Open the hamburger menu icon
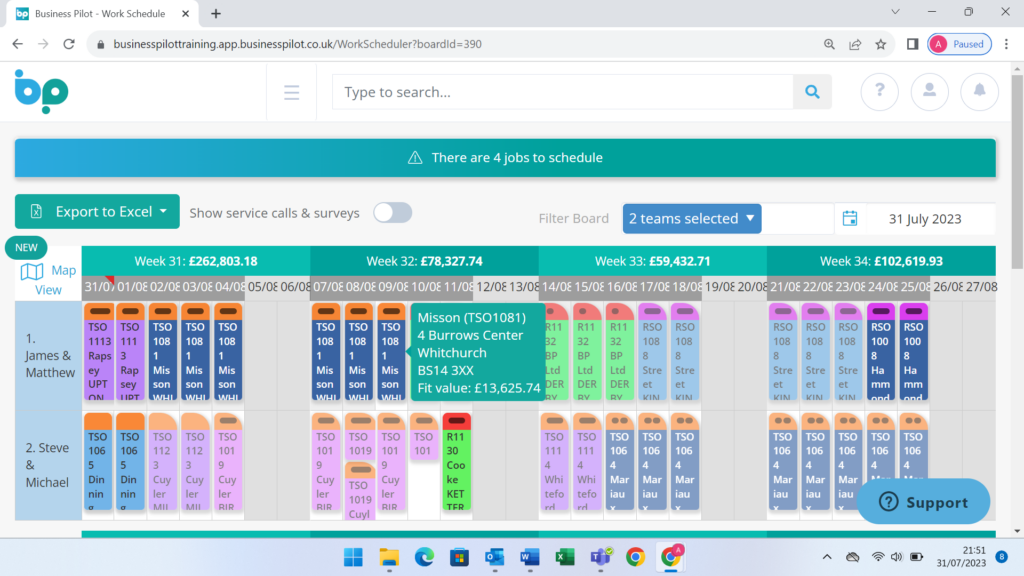 (291, 91)
